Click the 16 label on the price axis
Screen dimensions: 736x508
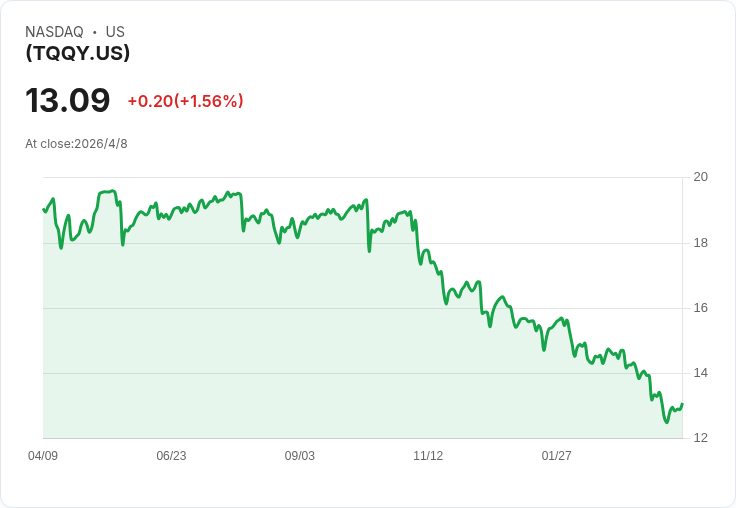[701, 308]
